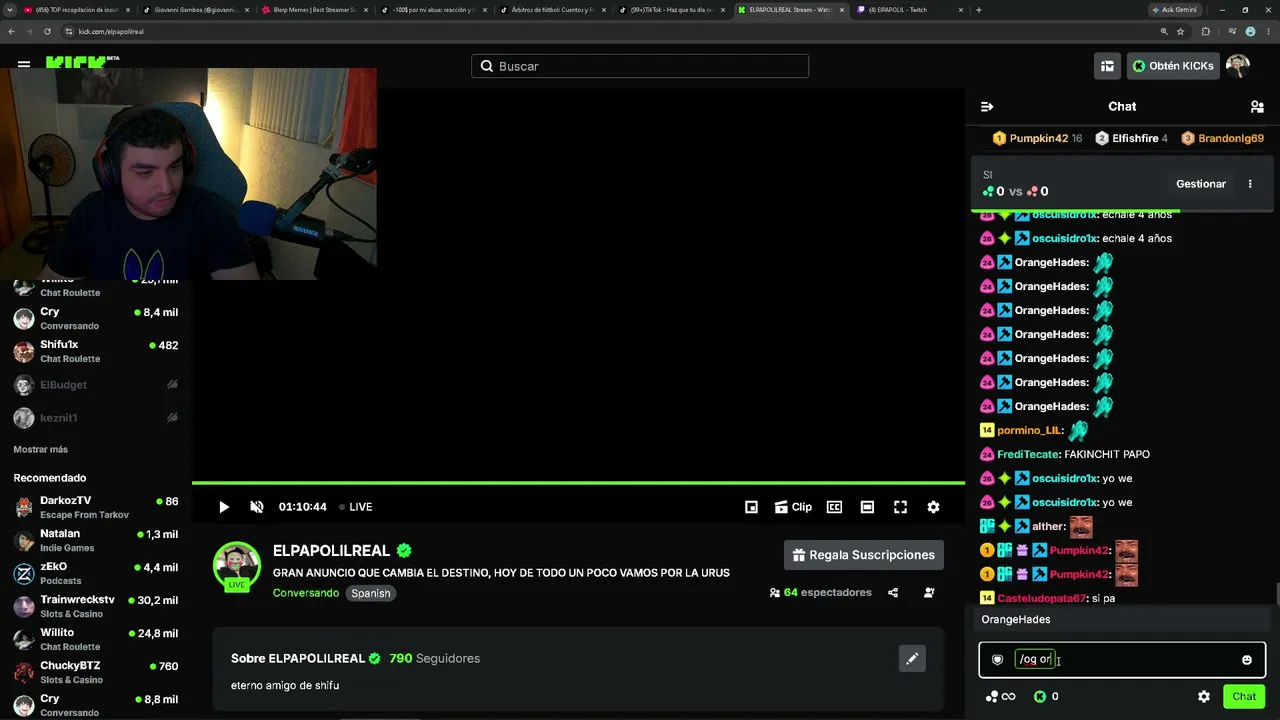Screen dimensions: 1280x720
Task: Open the creator dashboard icon in header
Action: tap(1107, 66)
